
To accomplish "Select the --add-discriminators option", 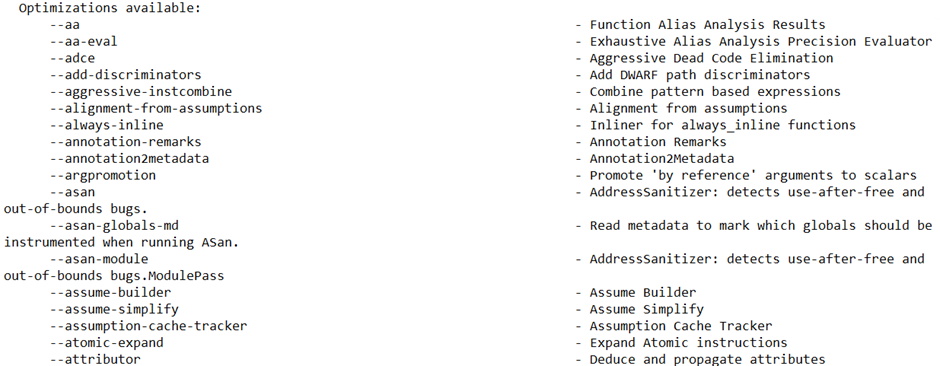I will coord(126,75).
